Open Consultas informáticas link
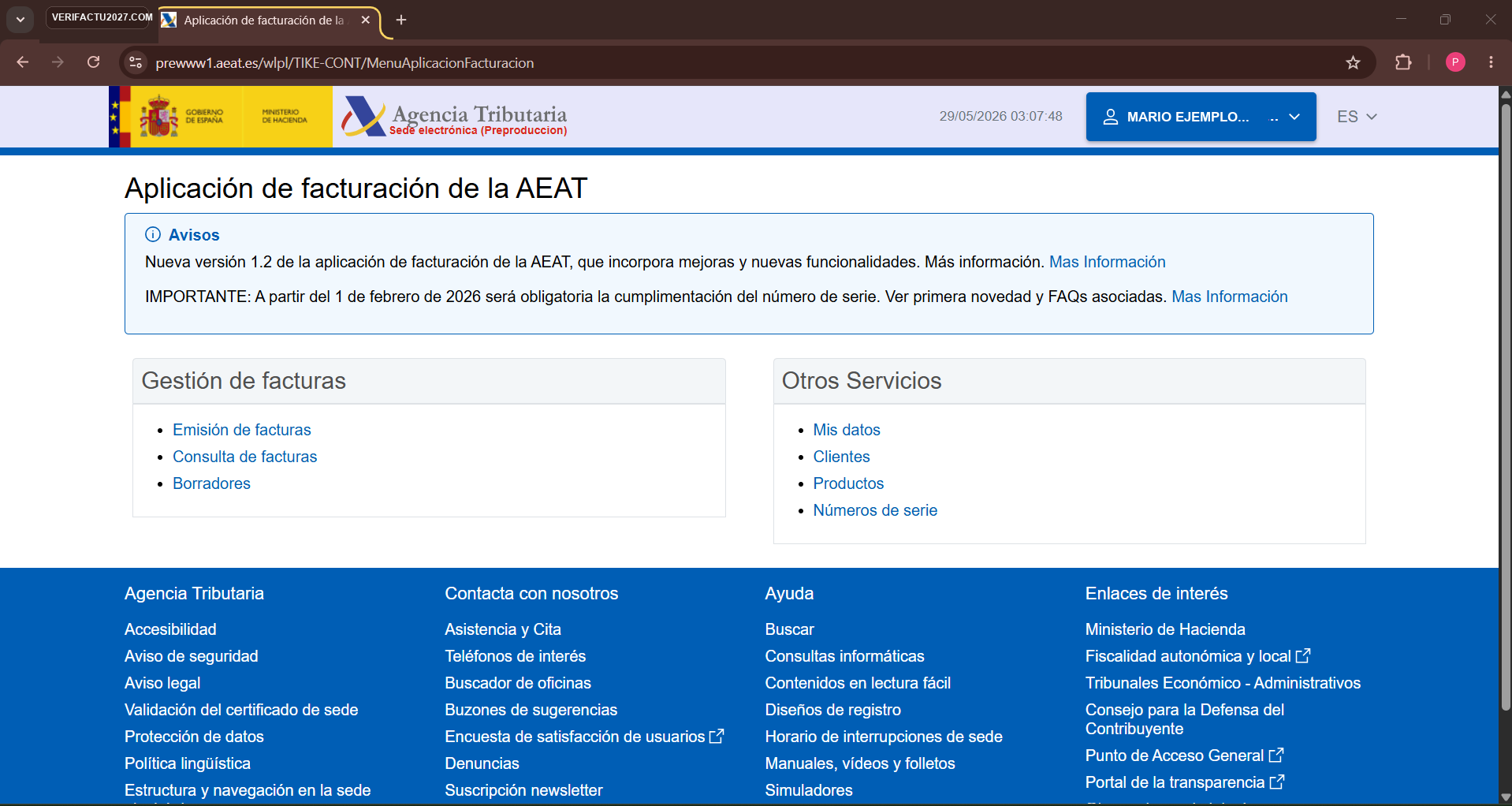 [x=844, y=656]
